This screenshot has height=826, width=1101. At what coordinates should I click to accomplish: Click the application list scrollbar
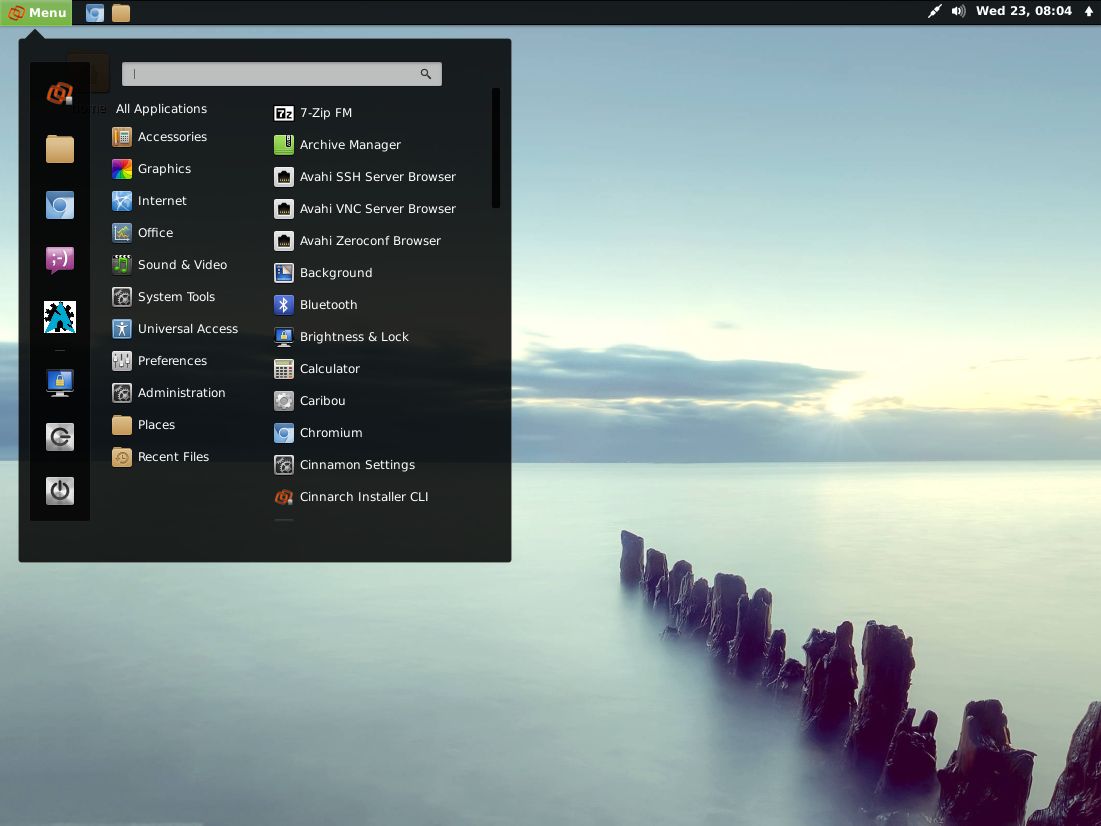point(495,148)
